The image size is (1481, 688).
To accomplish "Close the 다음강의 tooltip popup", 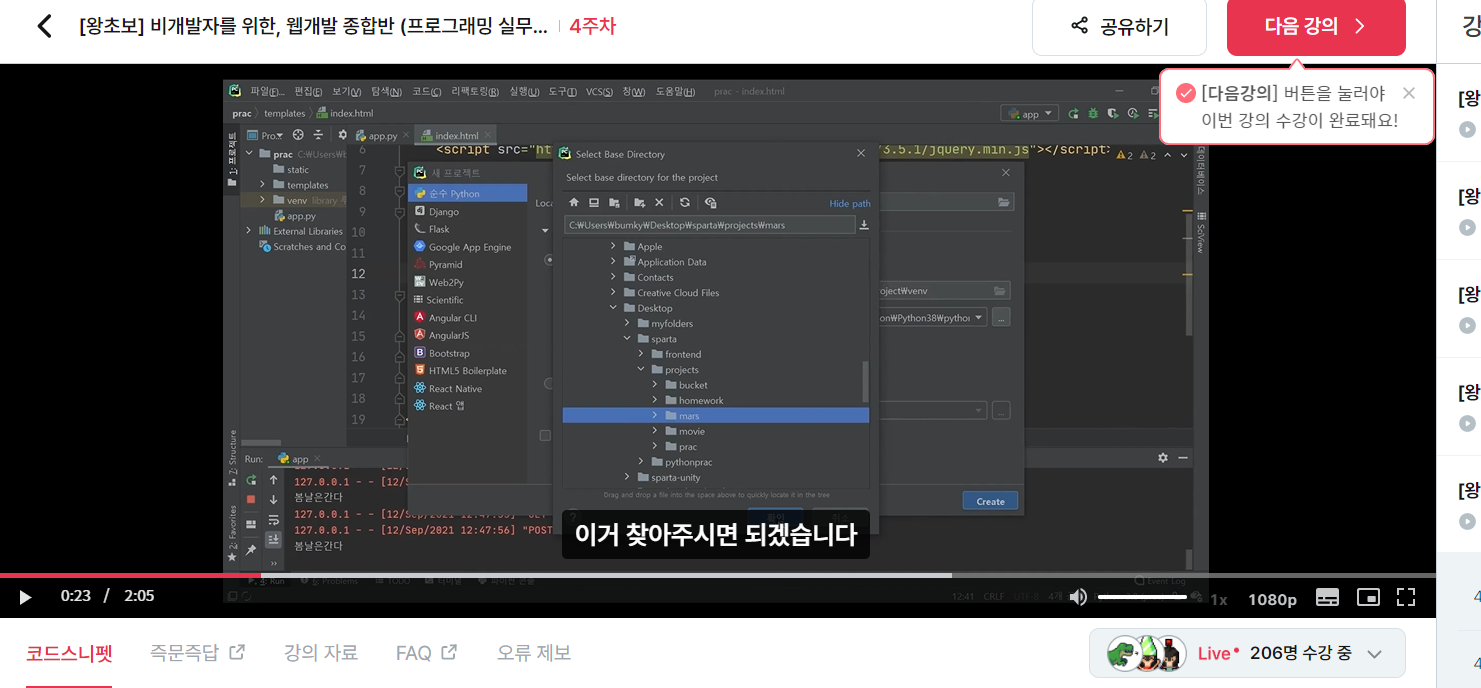I will pos(1409,93).
